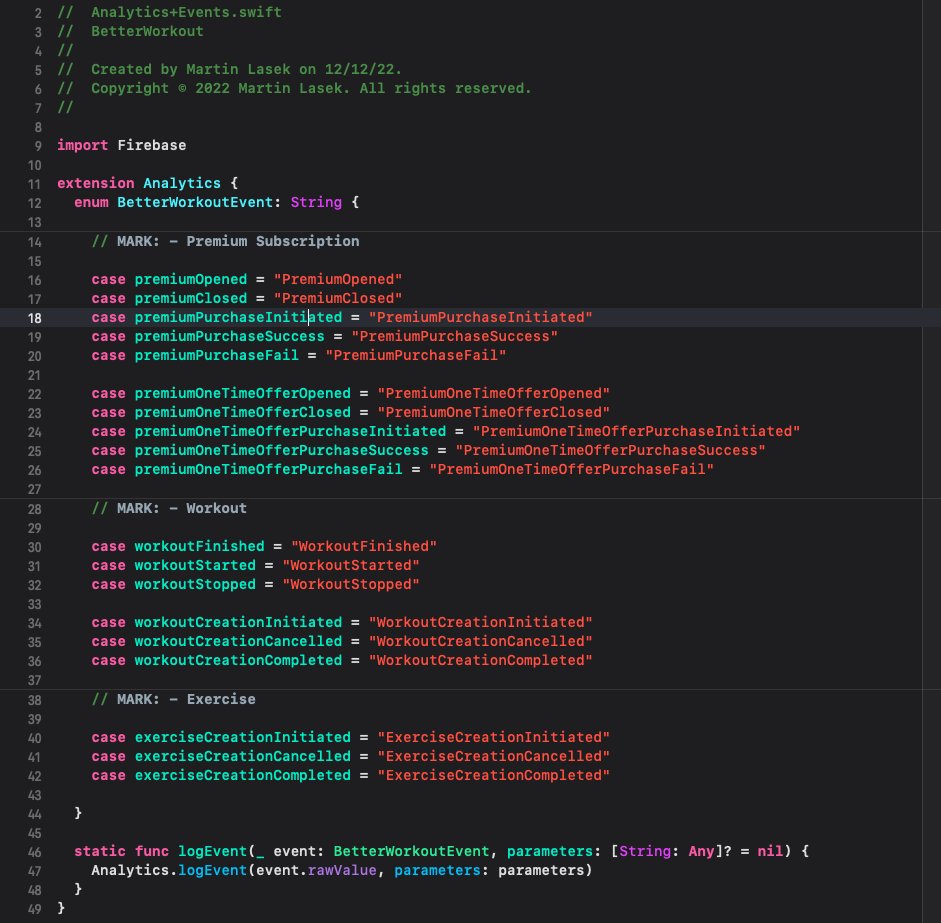The height and width of the screenshot is (923, 941).
Task: Click the 'premiumOneTimeOfferPurchaseInitiated' case name
Action: tap(290, 431)
